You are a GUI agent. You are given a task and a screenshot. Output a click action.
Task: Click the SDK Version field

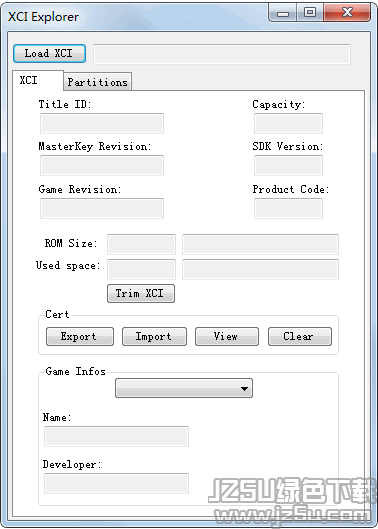click(x=288, y=165)
